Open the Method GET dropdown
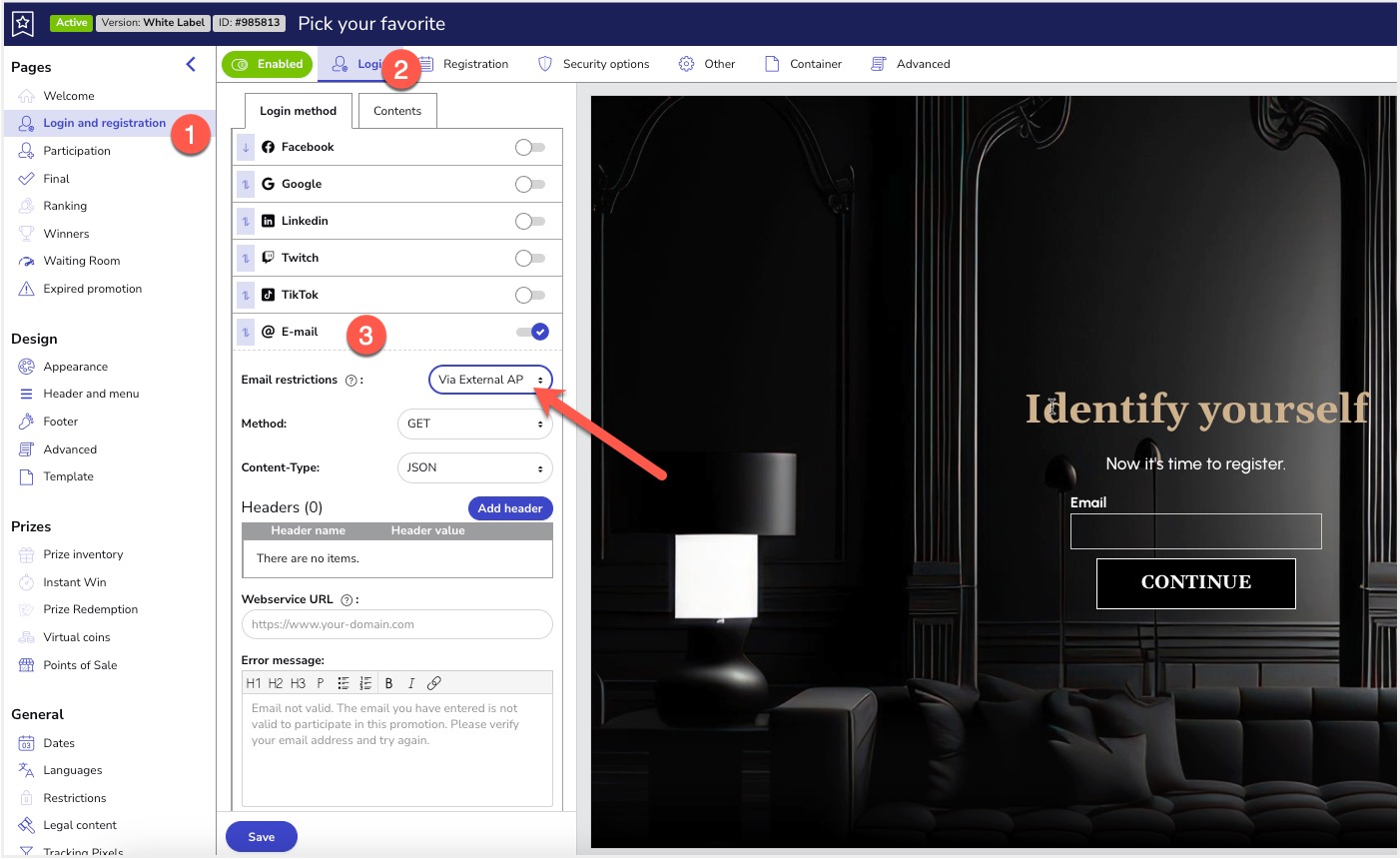 pos(475,424)
